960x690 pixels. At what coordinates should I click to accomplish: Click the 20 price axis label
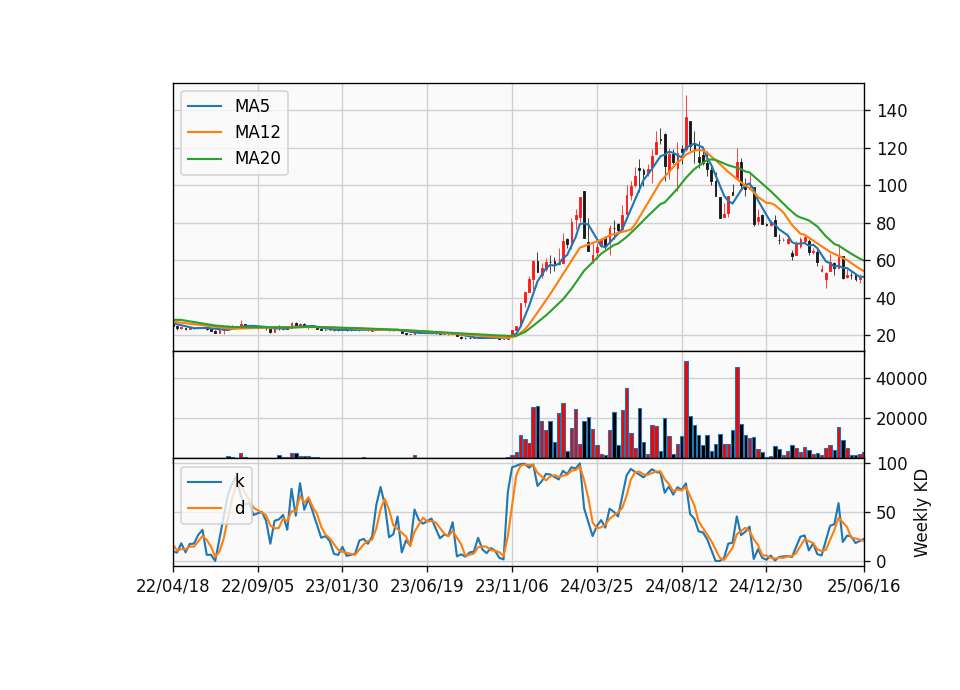tap(887, 336)
